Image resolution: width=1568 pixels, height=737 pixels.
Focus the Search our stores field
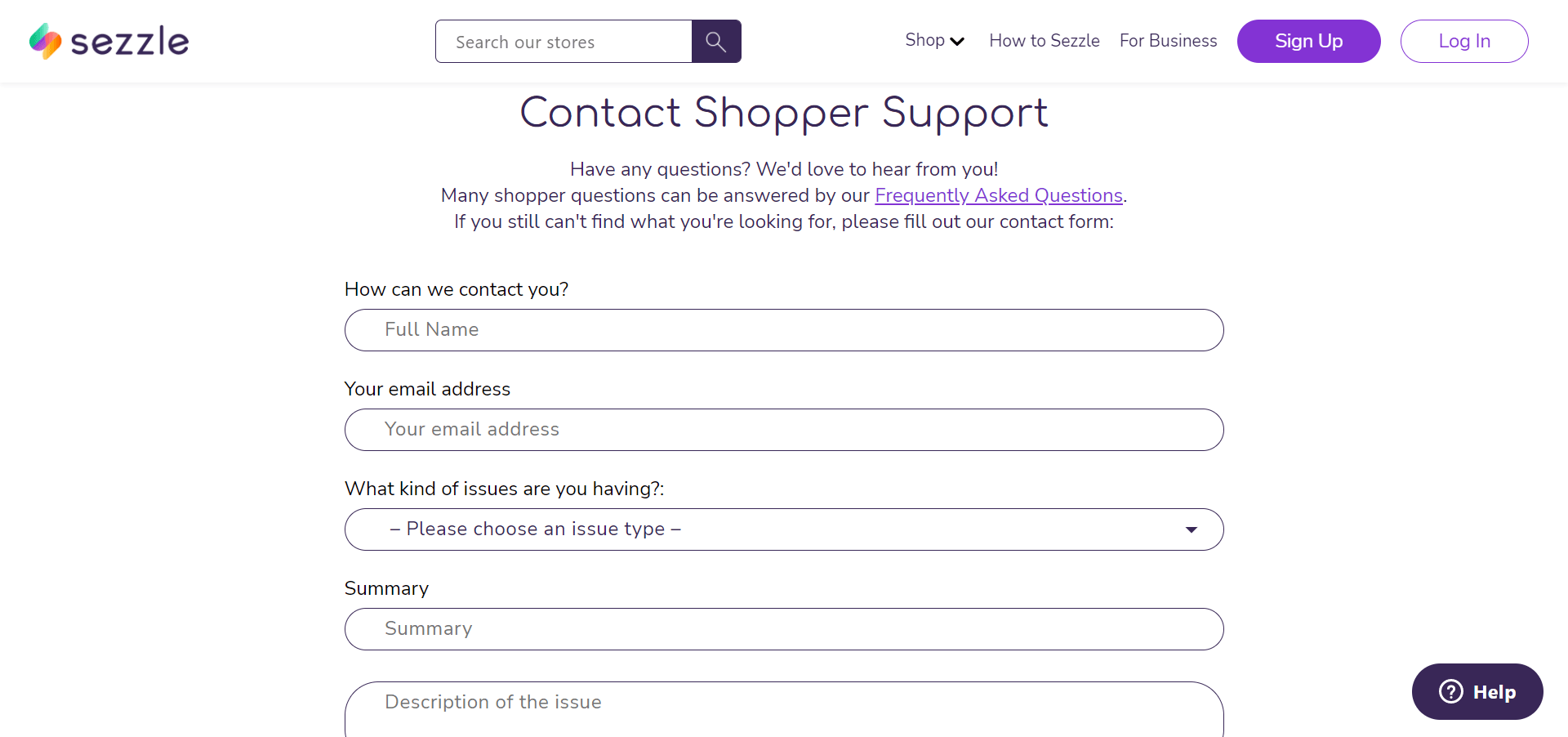click(x=563, y=42)
